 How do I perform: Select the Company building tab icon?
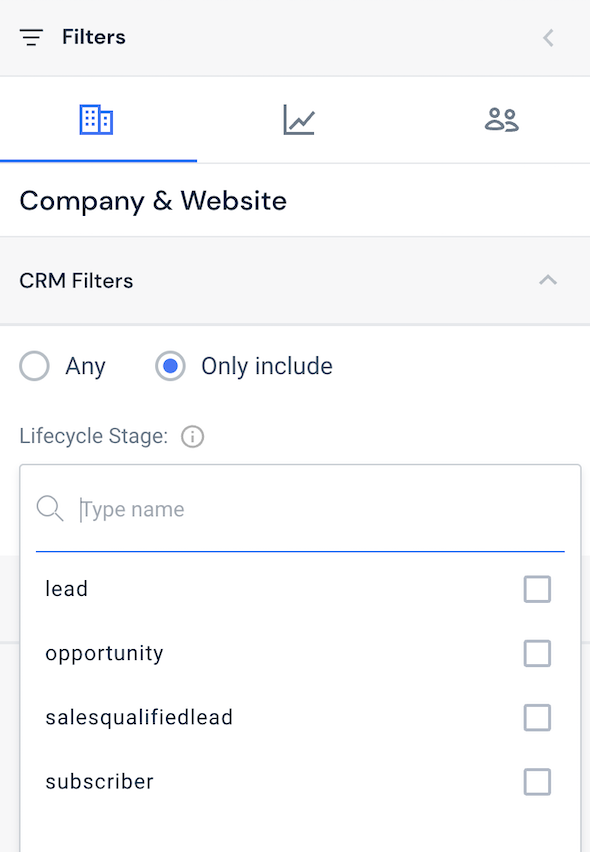(x=97, y=118)
